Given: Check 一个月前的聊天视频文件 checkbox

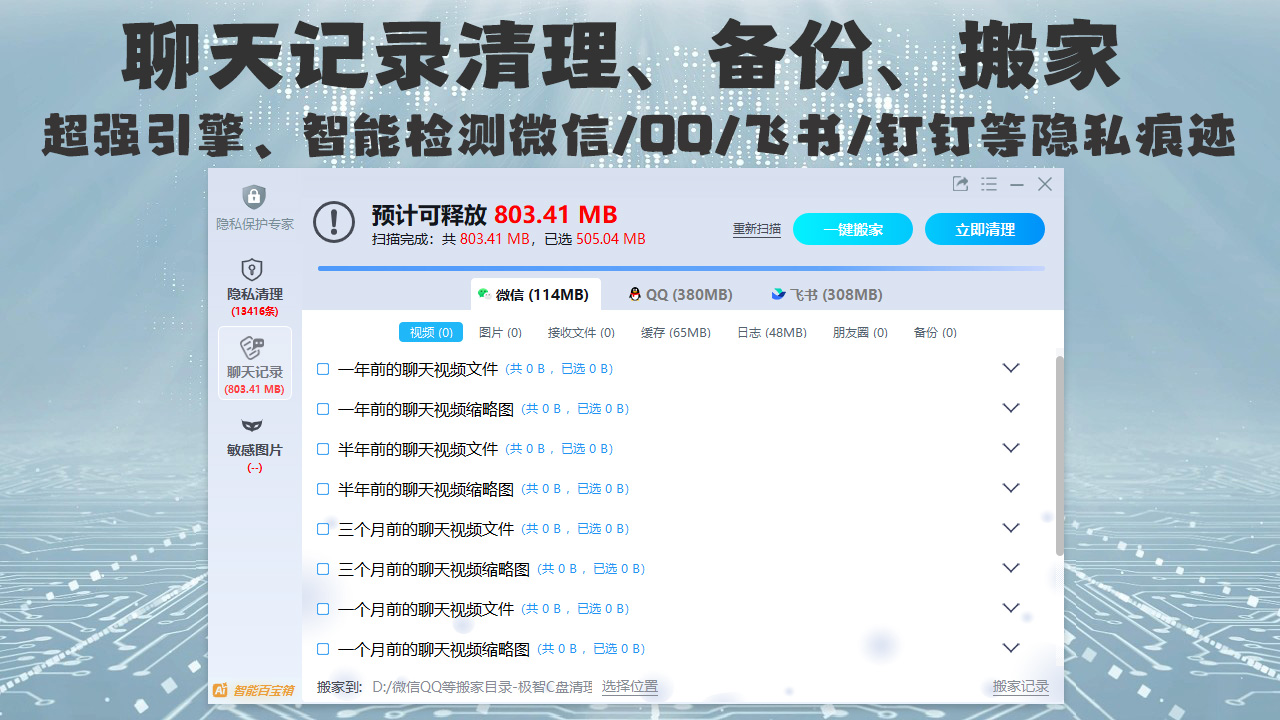Looking at the screenshot, I should tap(323, 609).
